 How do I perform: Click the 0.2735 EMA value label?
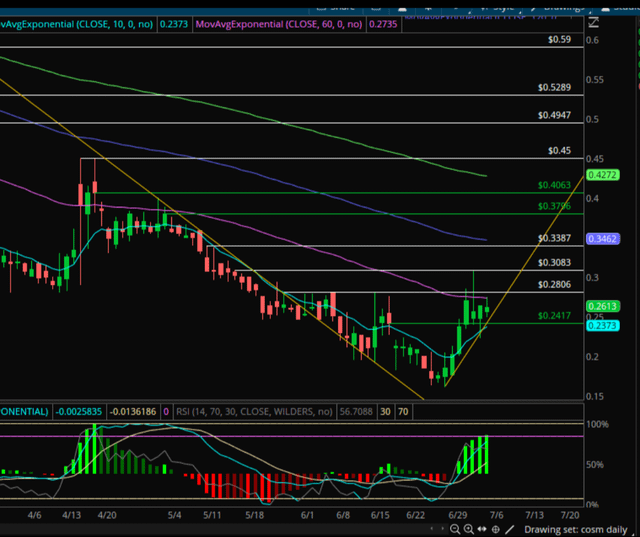click(x=383, y=24)
